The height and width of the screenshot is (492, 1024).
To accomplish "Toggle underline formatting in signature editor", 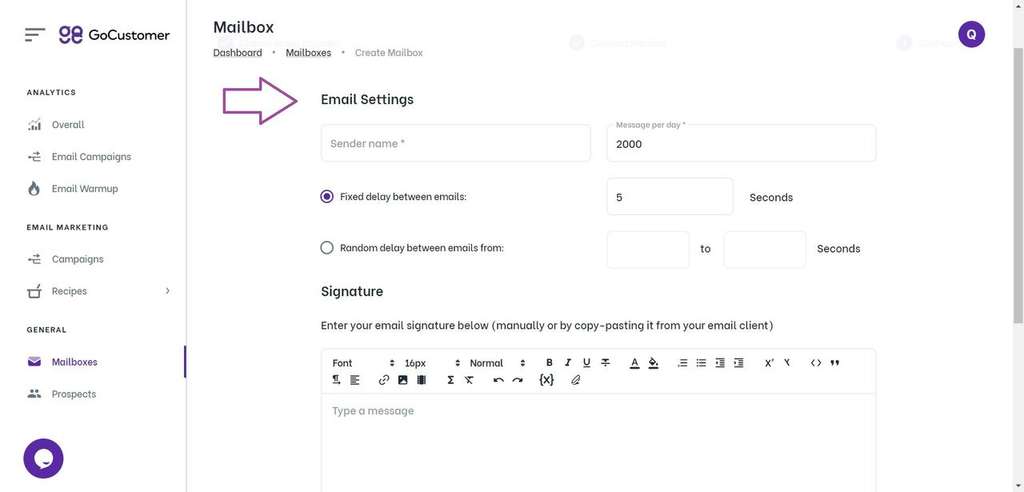I will click(x=586, y=363).
